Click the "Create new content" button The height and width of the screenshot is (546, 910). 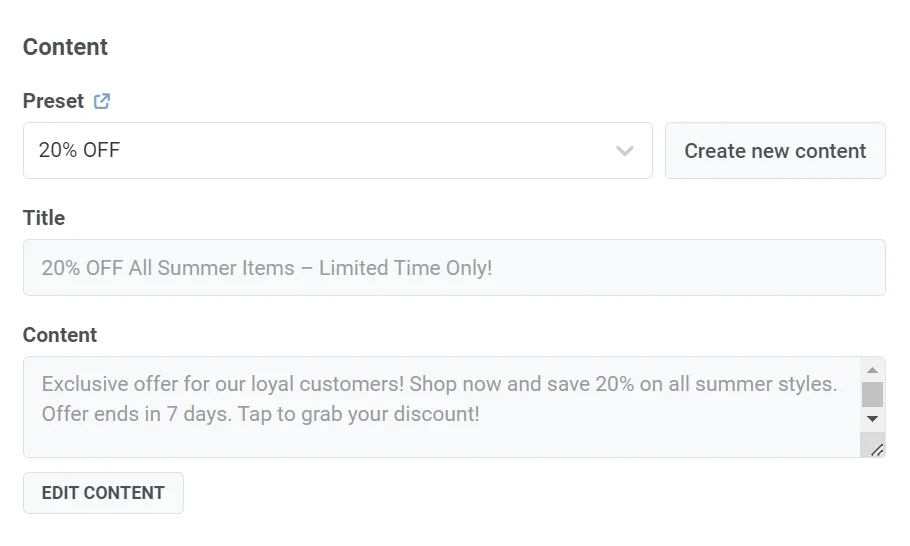click(x=775, y=151)
